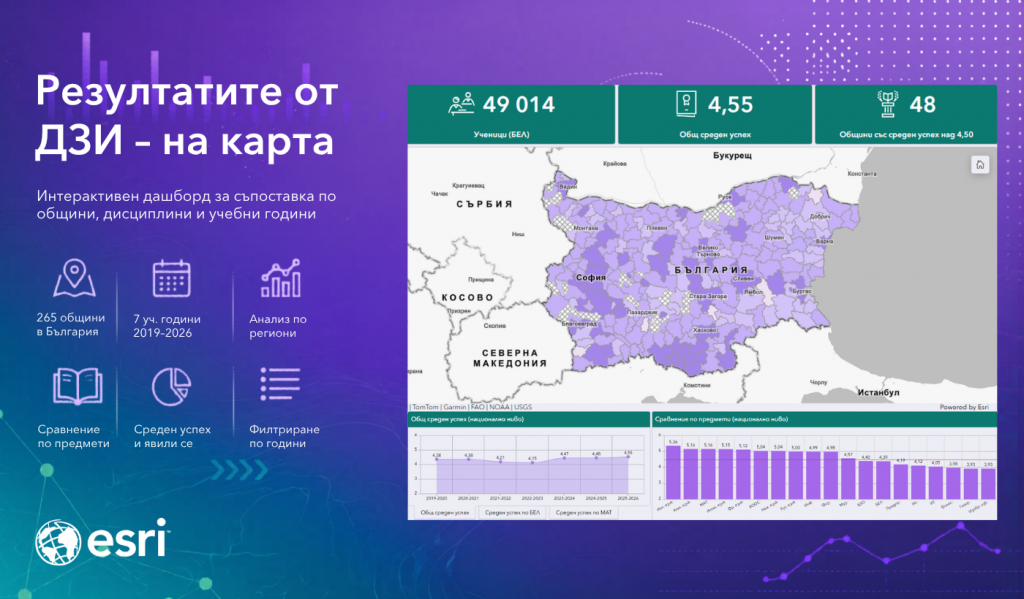Image resolution: width=1024 pixels, height=599 pixels.
Task: Click the heading Резултатите от ДЗИ – на карта
Action: (187, 116)
